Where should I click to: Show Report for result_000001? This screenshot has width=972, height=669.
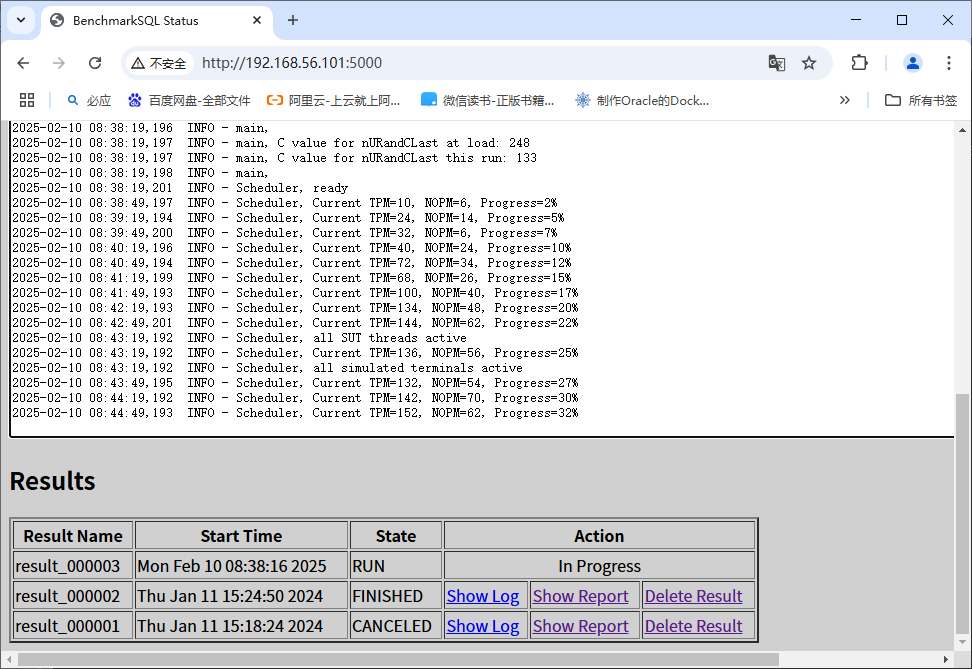(580, 625)
